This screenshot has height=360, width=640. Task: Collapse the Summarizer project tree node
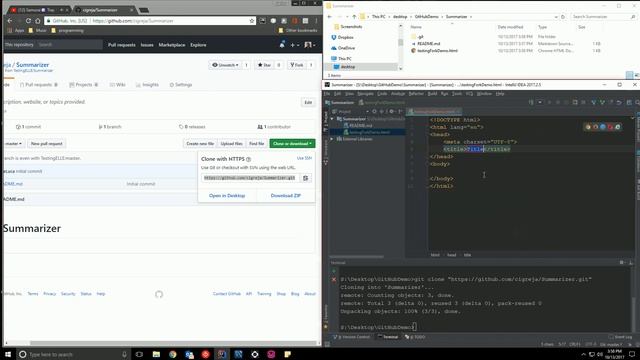(332, 119)
